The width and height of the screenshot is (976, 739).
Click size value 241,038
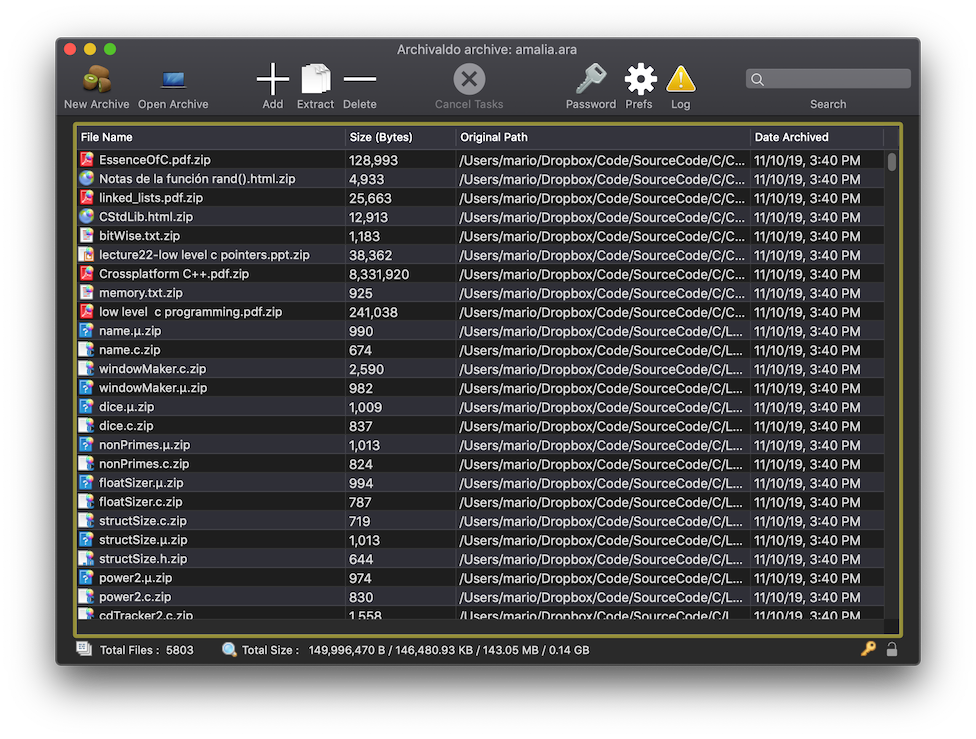[x=373, y=312]
